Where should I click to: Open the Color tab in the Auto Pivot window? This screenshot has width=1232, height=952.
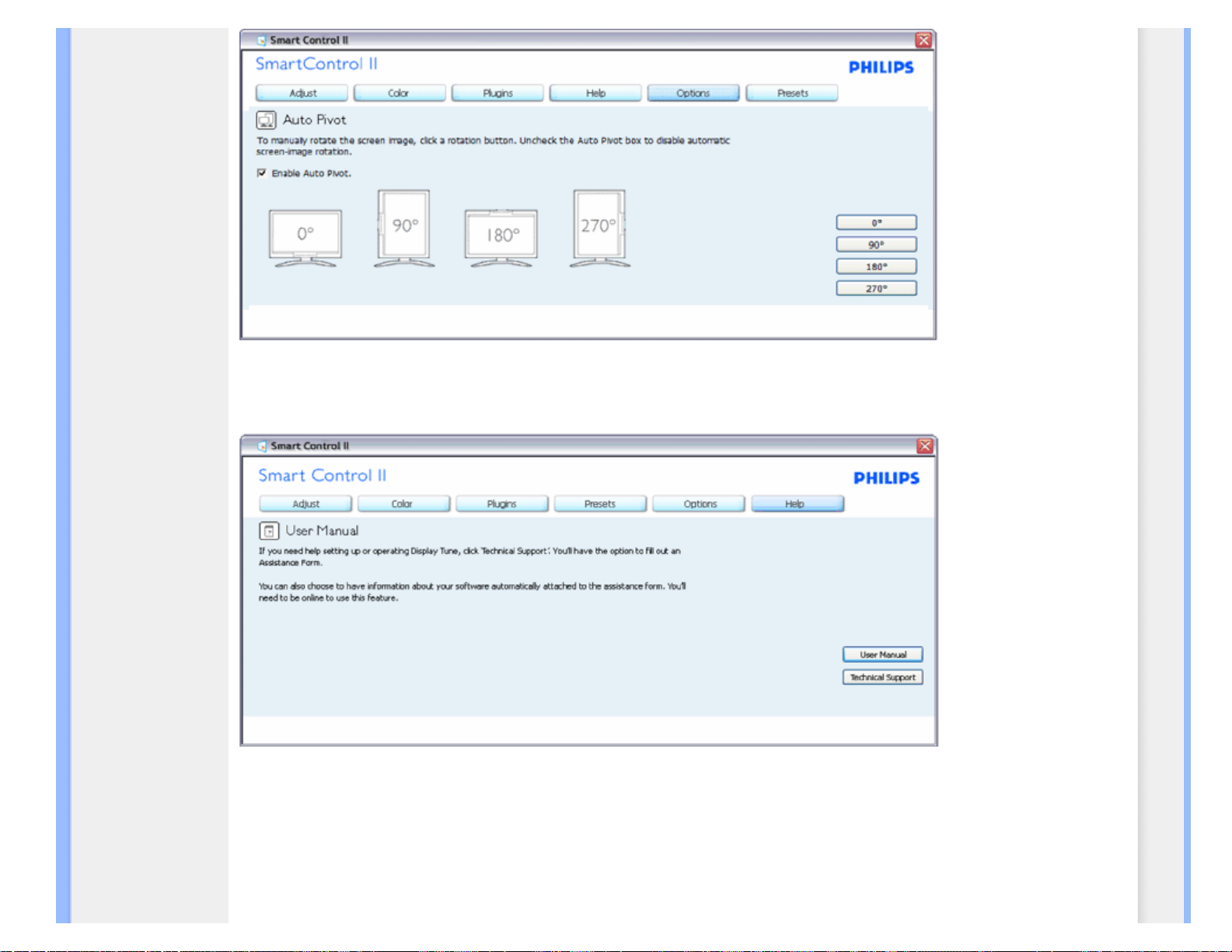point(400,93)
